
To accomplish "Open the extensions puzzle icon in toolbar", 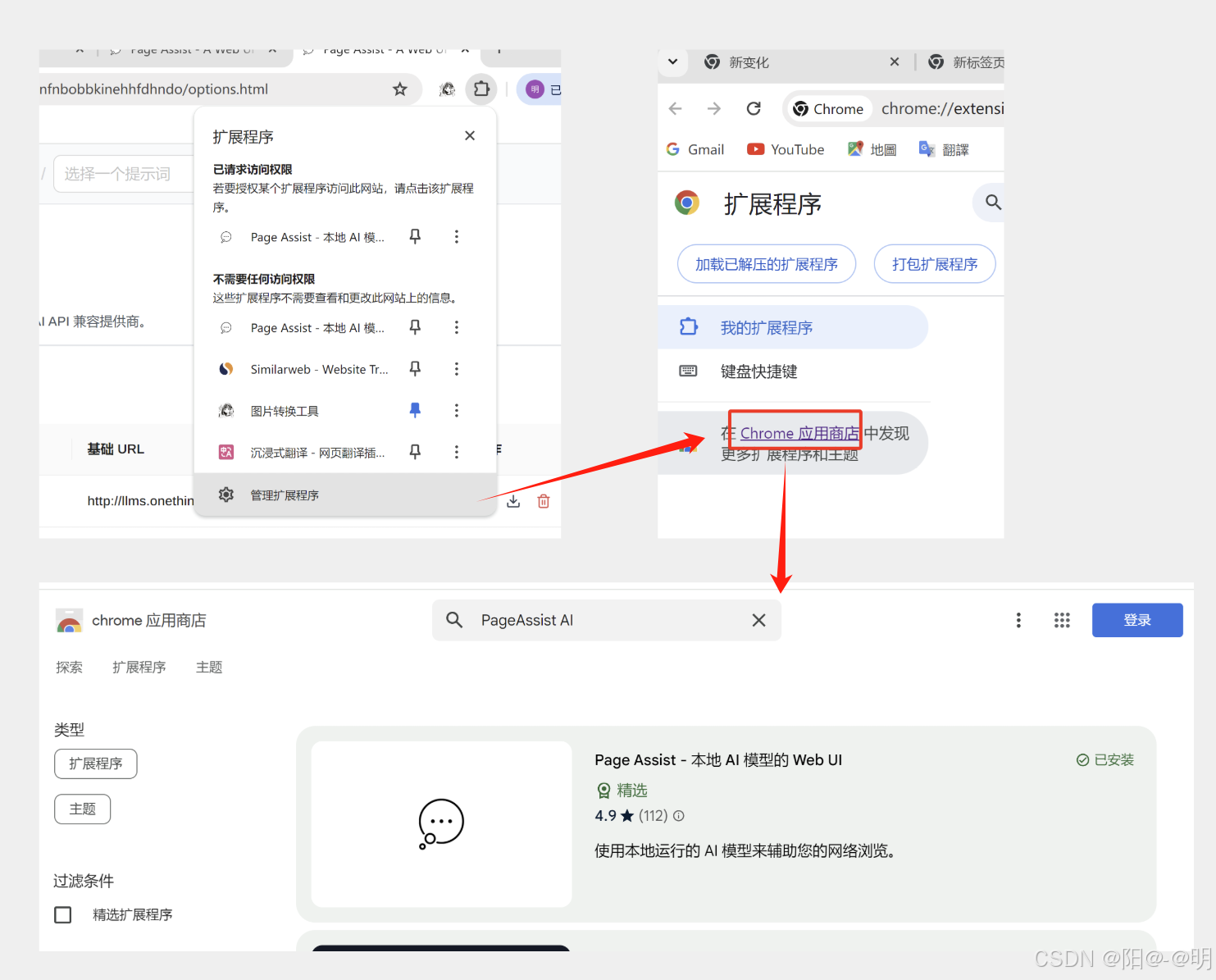I will (x=481, y=89).
